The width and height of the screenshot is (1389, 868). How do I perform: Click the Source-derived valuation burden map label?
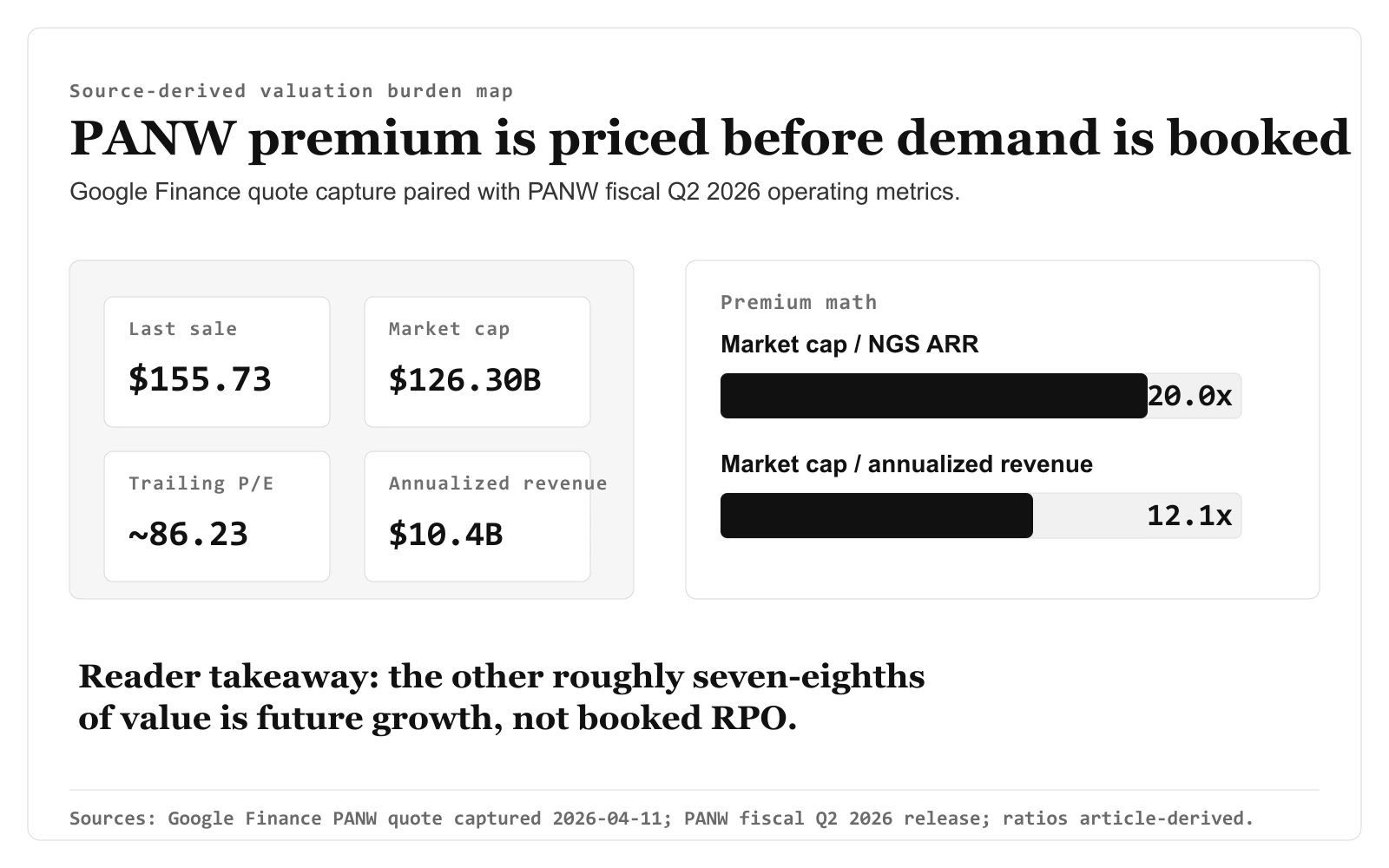coord(292,91)
